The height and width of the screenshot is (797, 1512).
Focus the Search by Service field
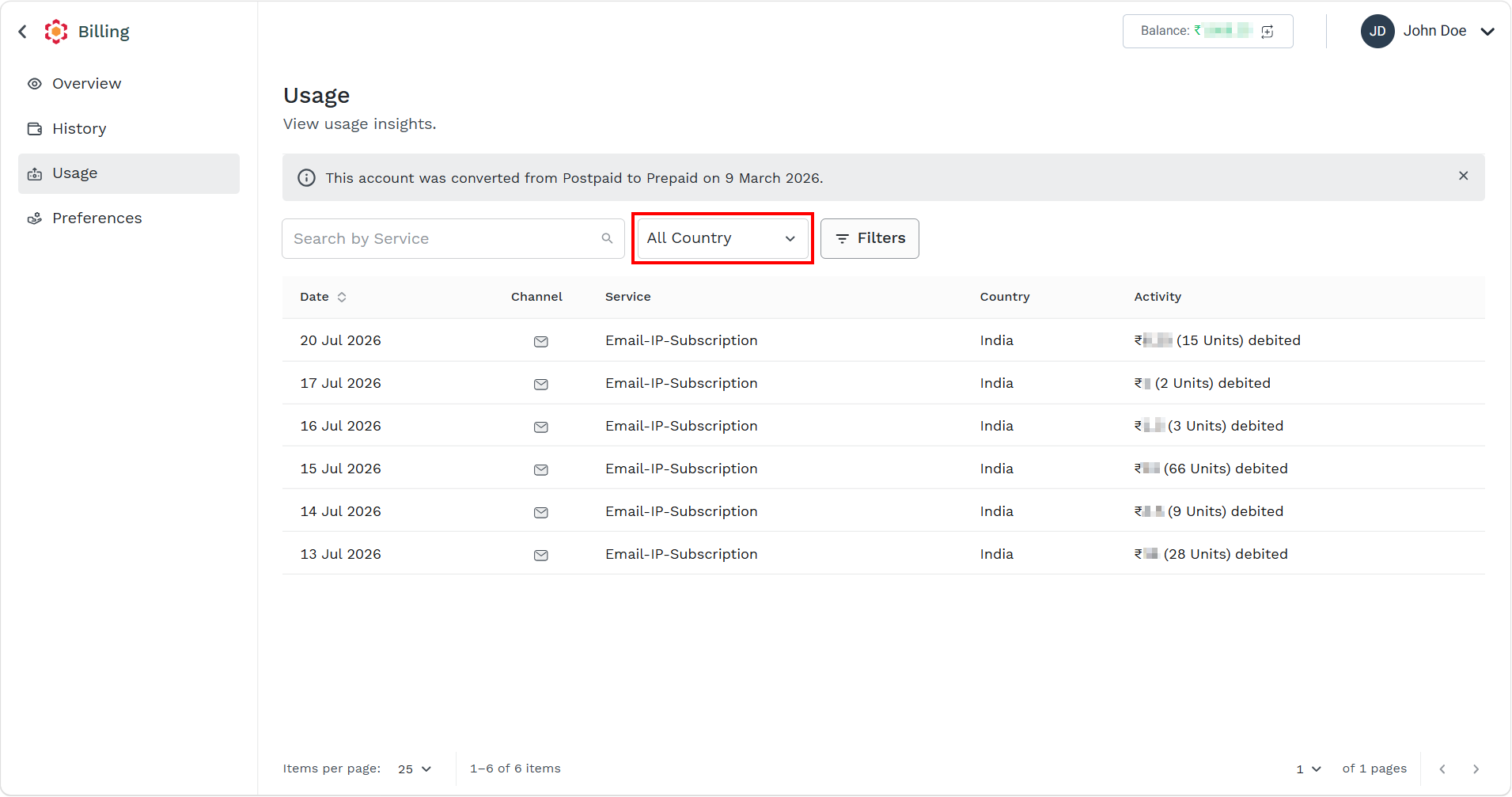(x=453, y=238)
